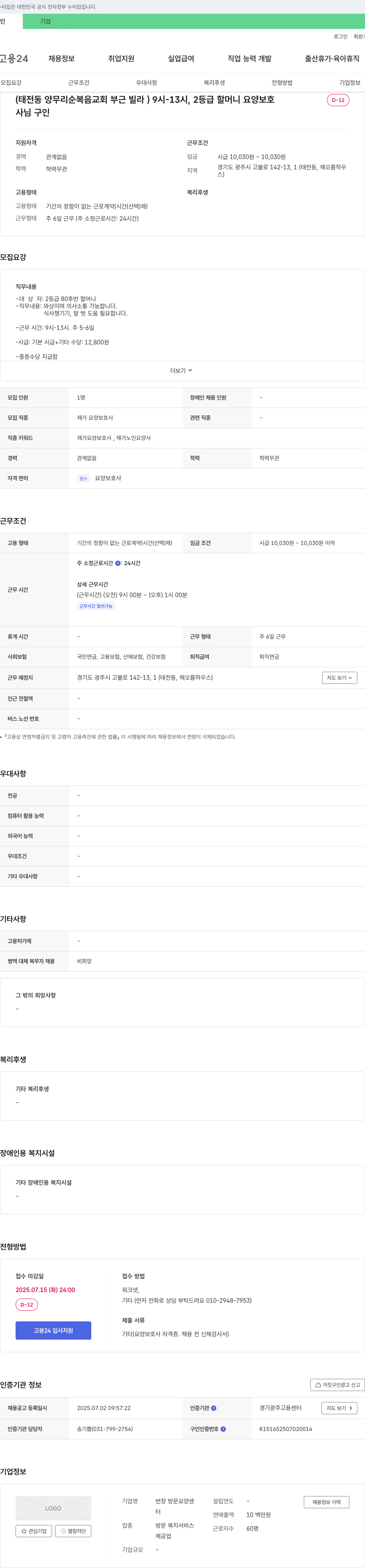Click the job posting title heading
This screenshot has width=365, height=1568.
(145, 106)
